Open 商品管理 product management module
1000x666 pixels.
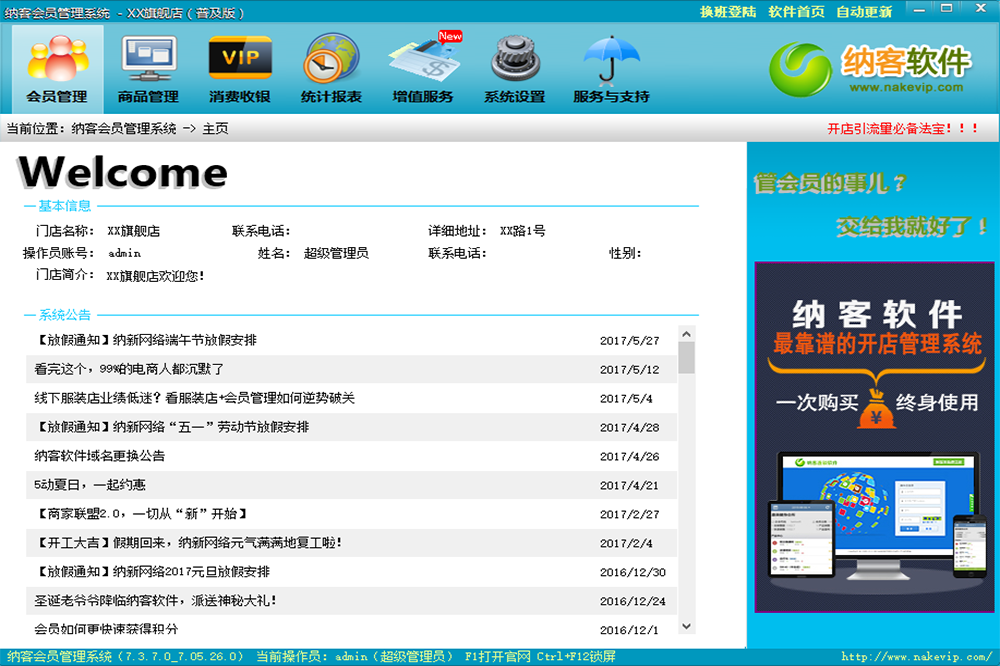[x=149, y=69]
